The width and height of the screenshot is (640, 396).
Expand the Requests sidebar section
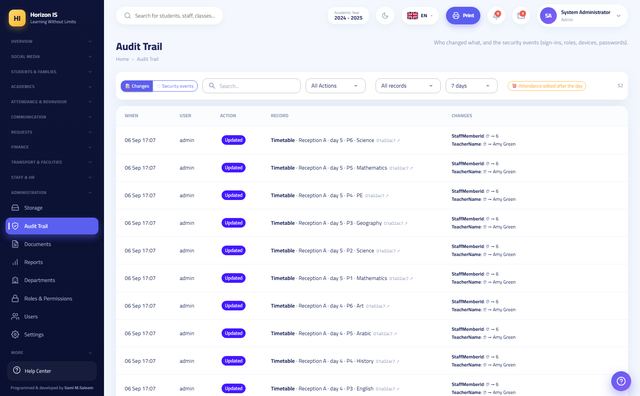[x=51, y=132]
